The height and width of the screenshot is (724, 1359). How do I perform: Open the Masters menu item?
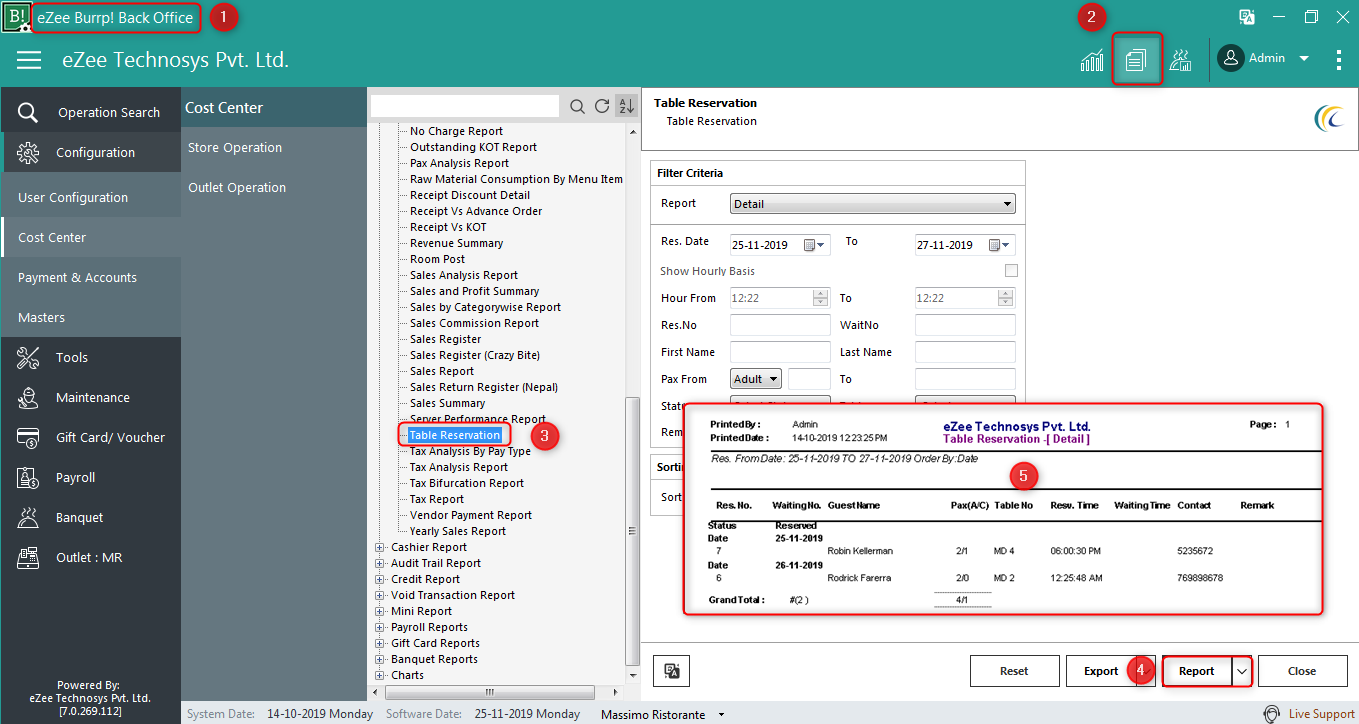point(90,317)
